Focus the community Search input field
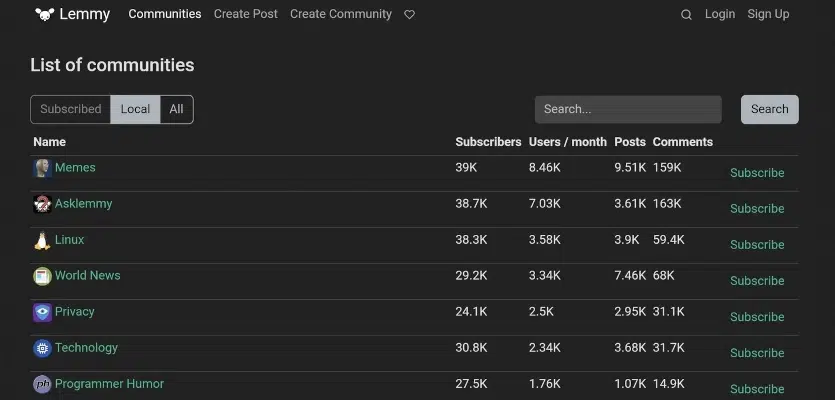835x400 pixels. tap(628, 110)
